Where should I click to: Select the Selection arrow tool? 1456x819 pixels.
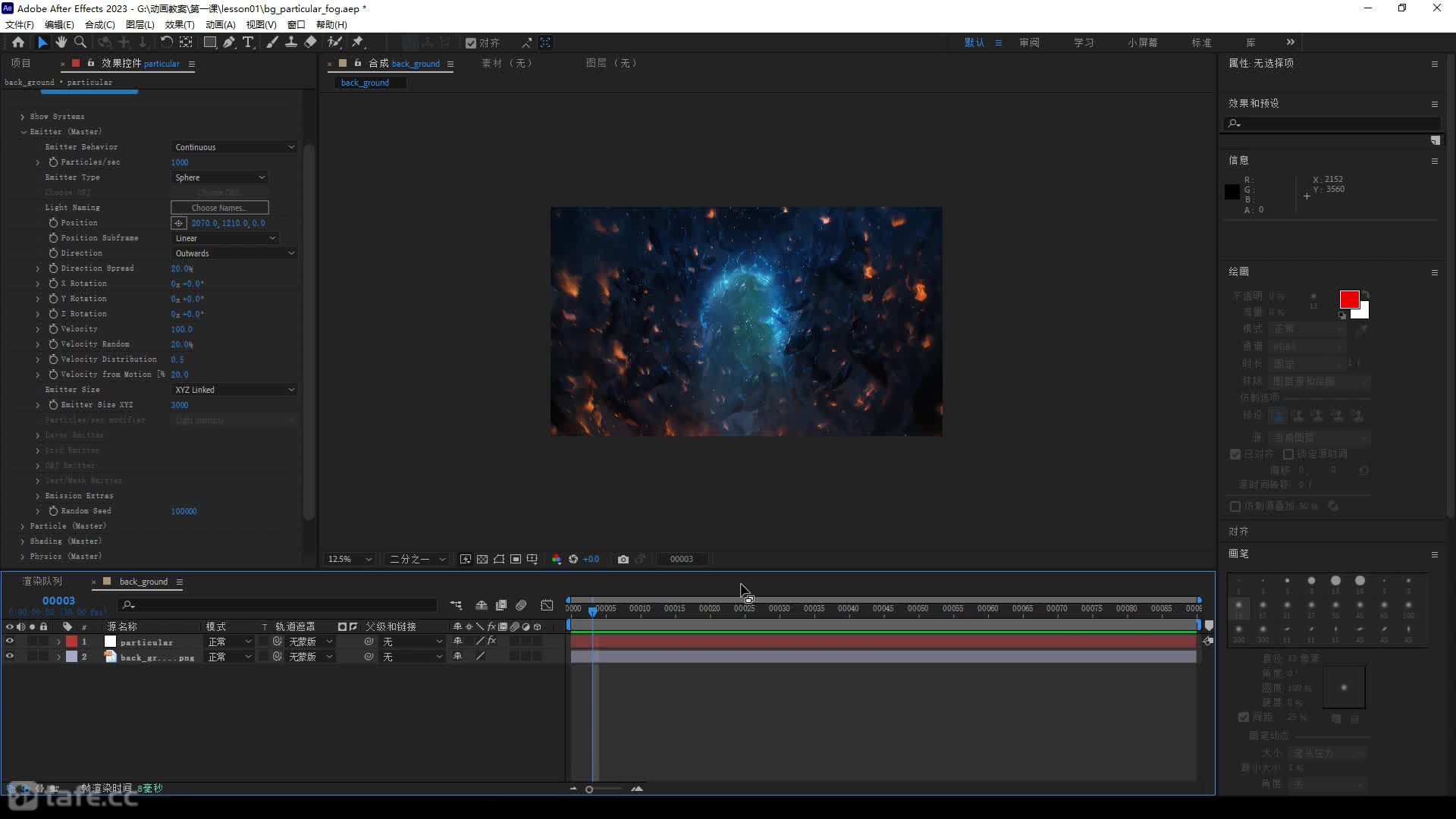coord(42,42)
